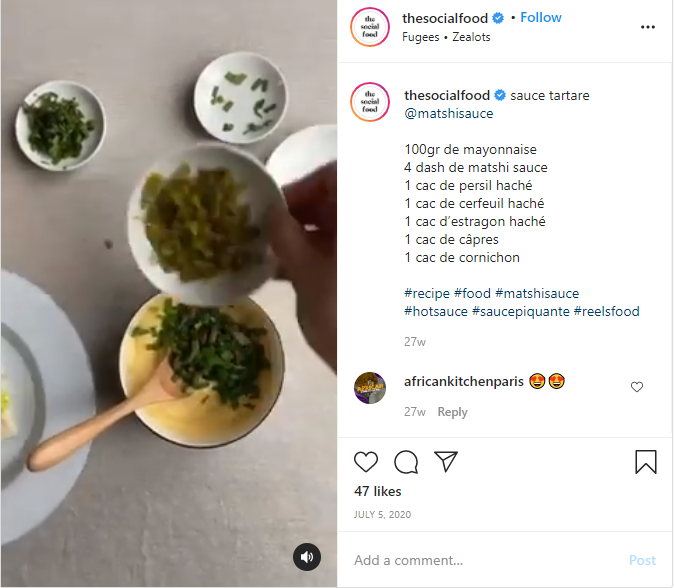Viewport: 674px width, 588px height.
Task: Save post with the bookmark icon
Action: click(x=645, y=461)
